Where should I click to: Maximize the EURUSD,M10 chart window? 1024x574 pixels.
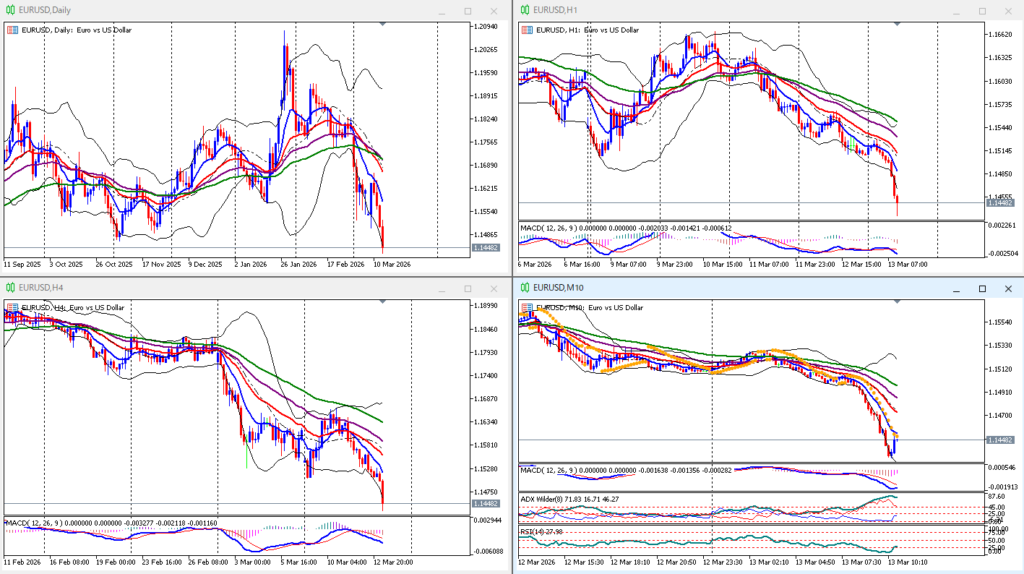[x=981, y=288]
